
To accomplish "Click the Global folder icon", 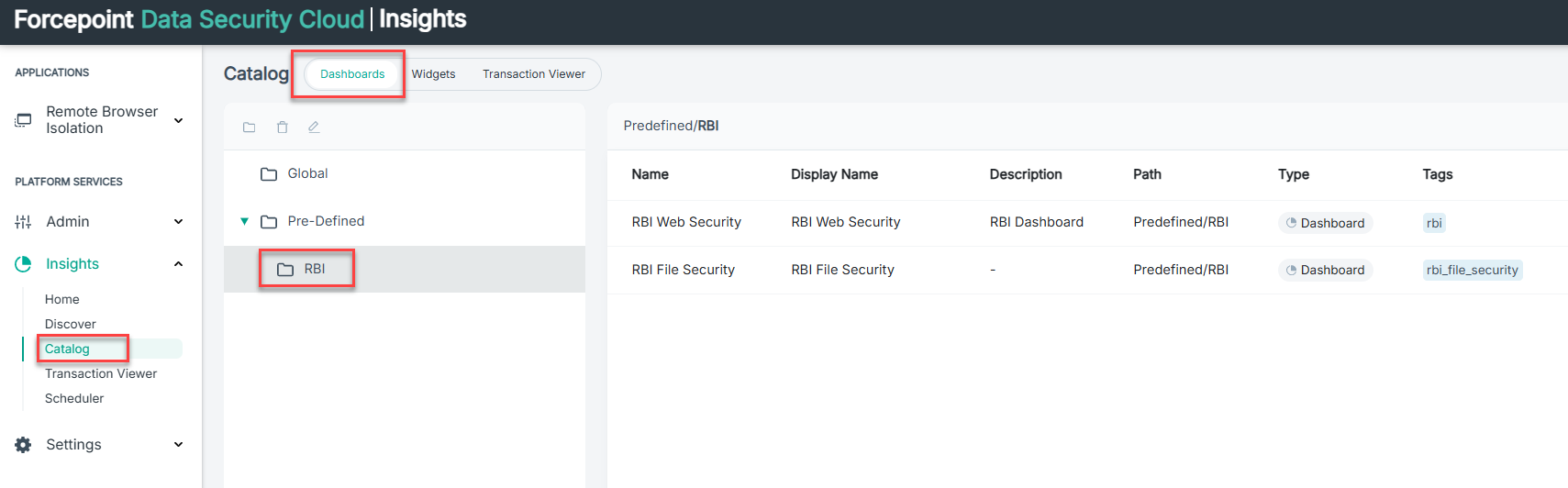I will (269, 174).
